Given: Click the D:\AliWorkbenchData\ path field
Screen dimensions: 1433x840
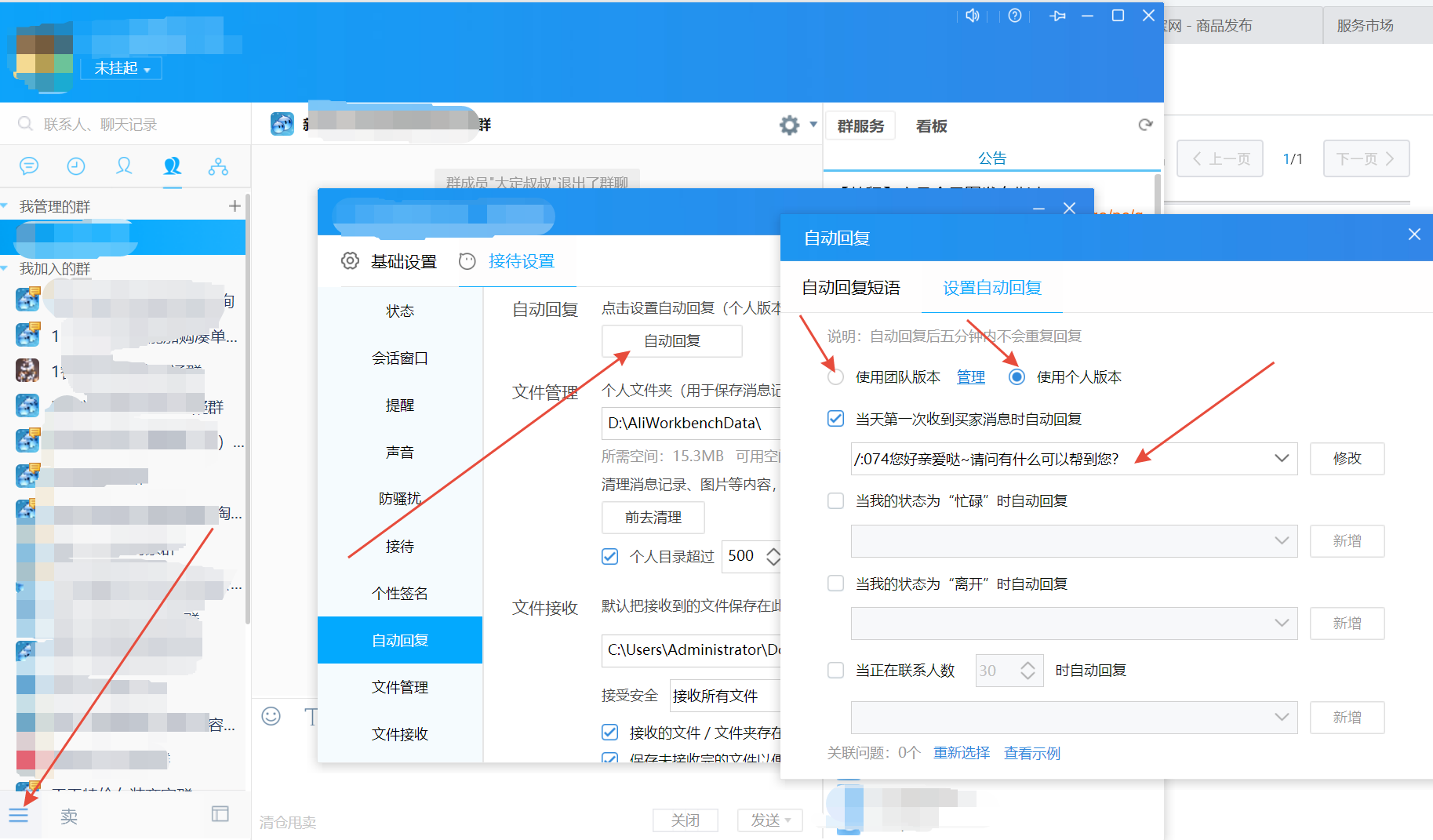Looking at the screenshot, I should (x=692, y=424).
